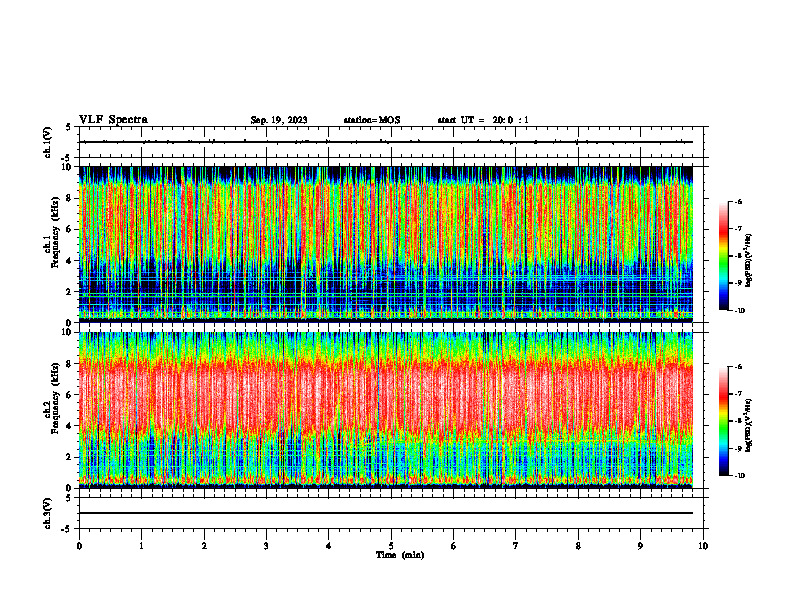Click the ch.1 voltage waveform trace
792x612 pixels.
coord(386,142)
